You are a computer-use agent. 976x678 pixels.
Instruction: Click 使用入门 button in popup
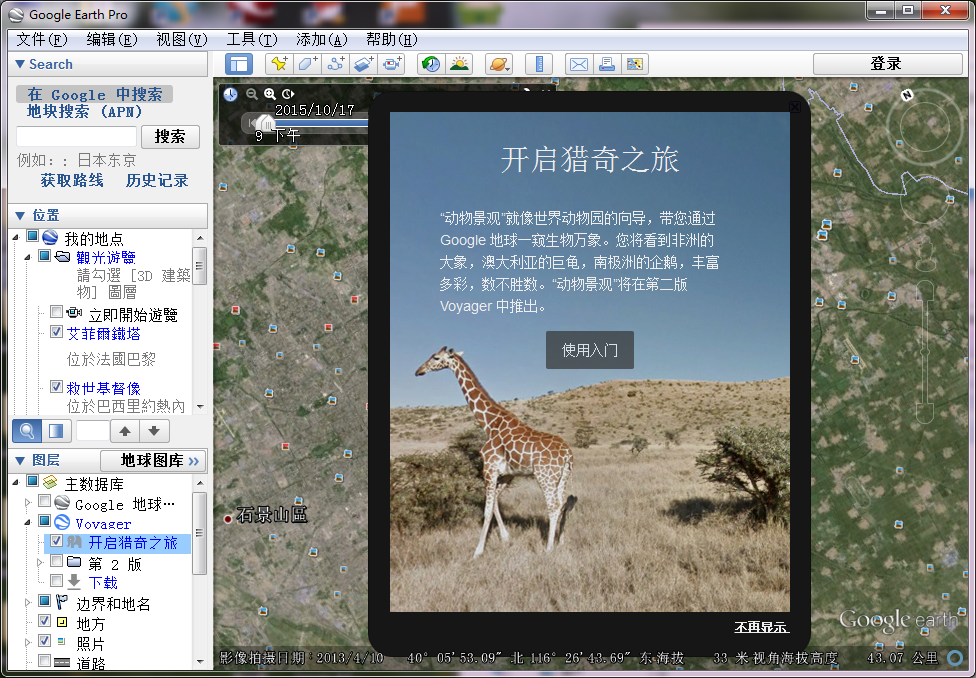[589, 350]
